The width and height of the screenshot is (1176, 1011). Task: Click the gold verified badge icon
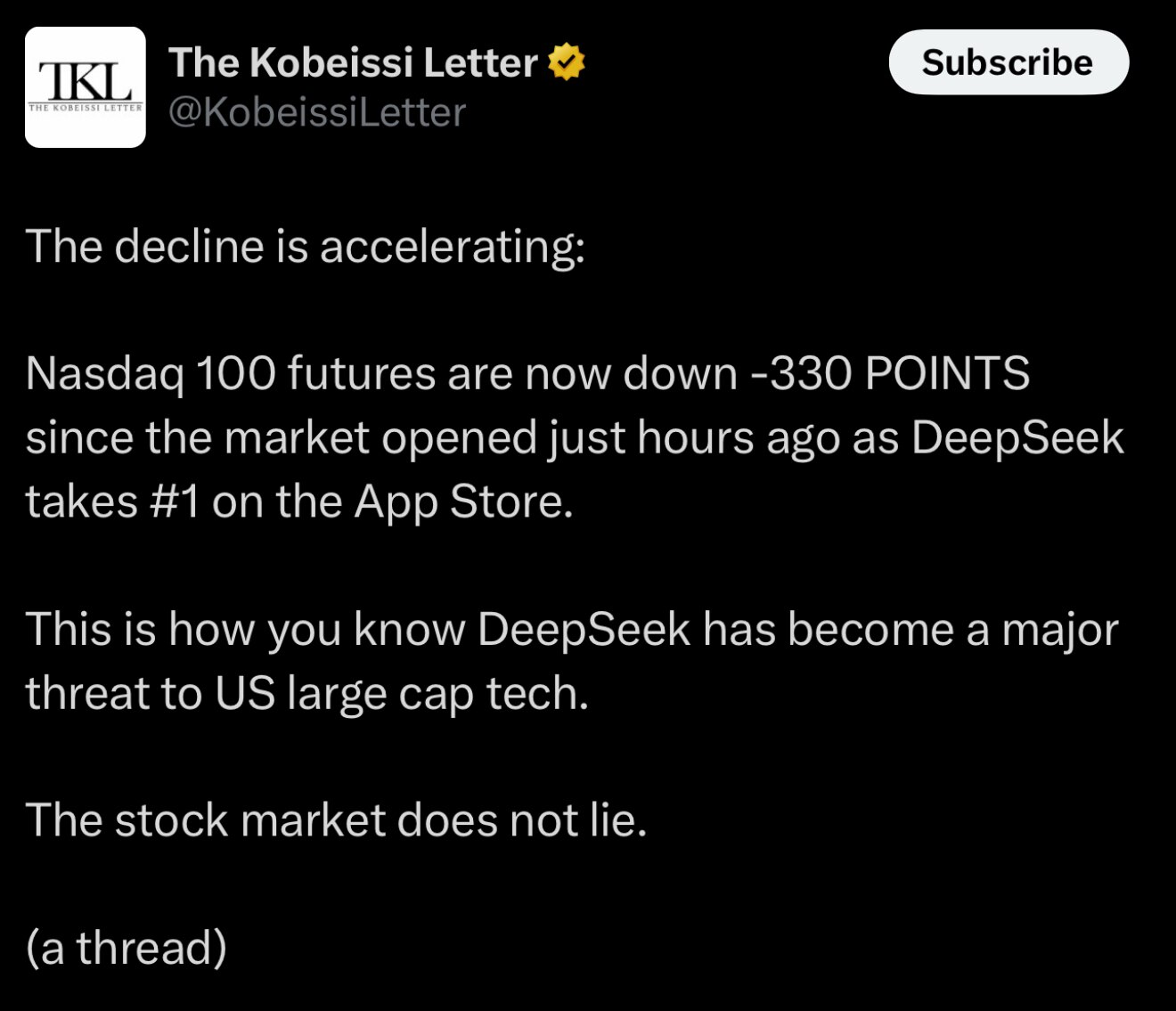[x=566, y=62]
